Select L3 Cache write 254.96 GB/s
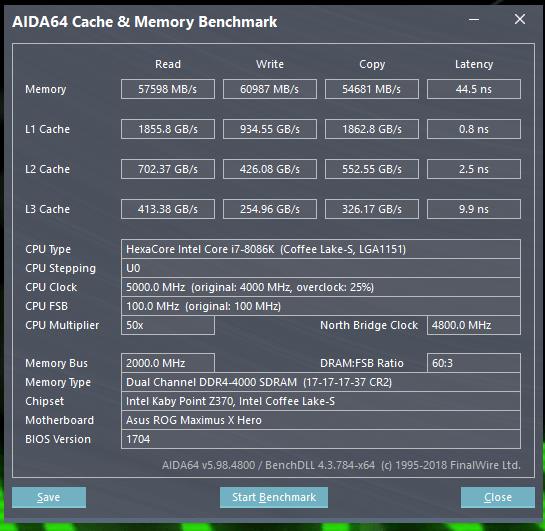545x531 pixels. (x=270, y=209)
